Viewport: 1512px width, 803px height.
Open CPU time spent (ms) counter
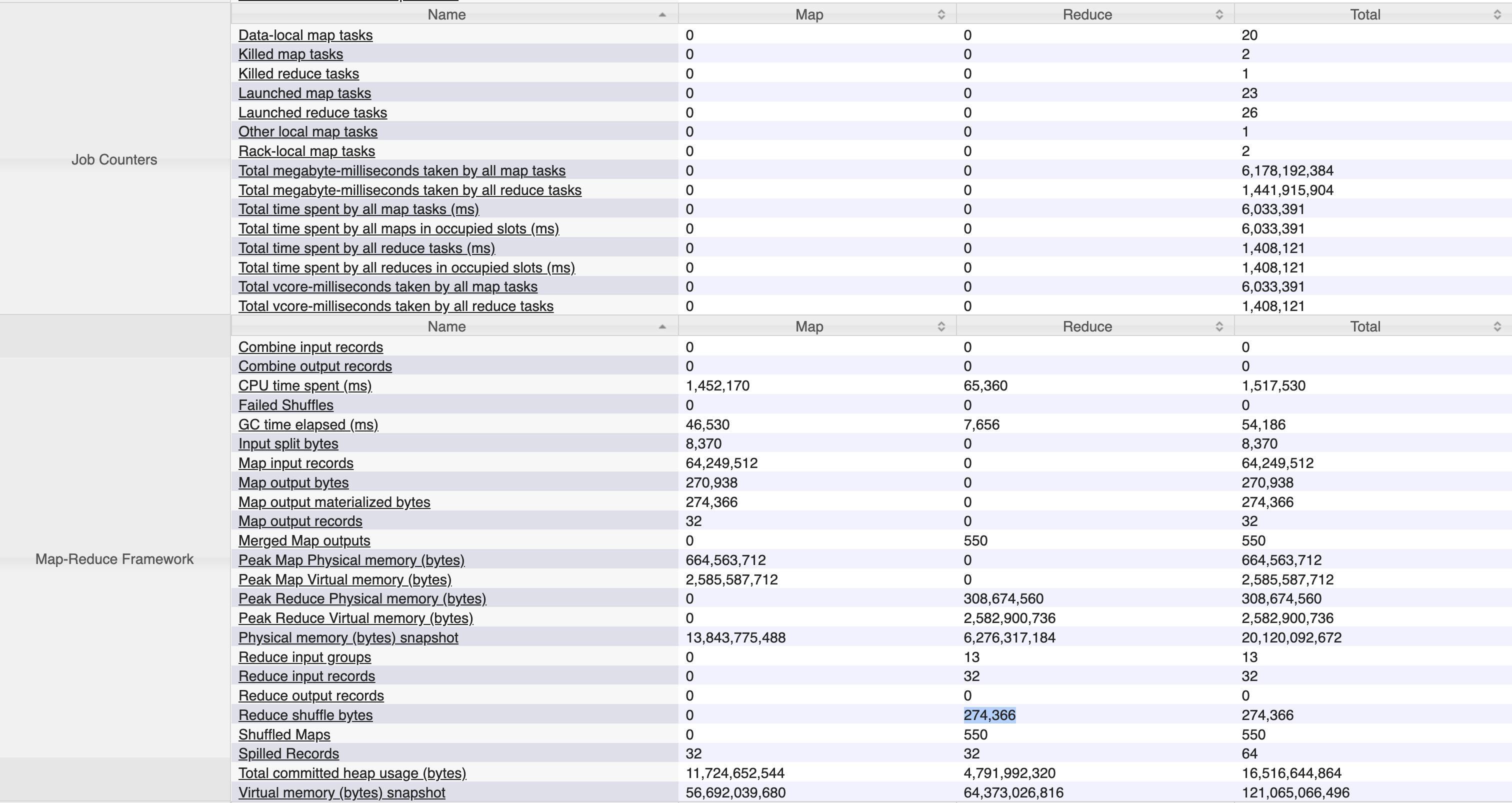(x=305, y=386)
